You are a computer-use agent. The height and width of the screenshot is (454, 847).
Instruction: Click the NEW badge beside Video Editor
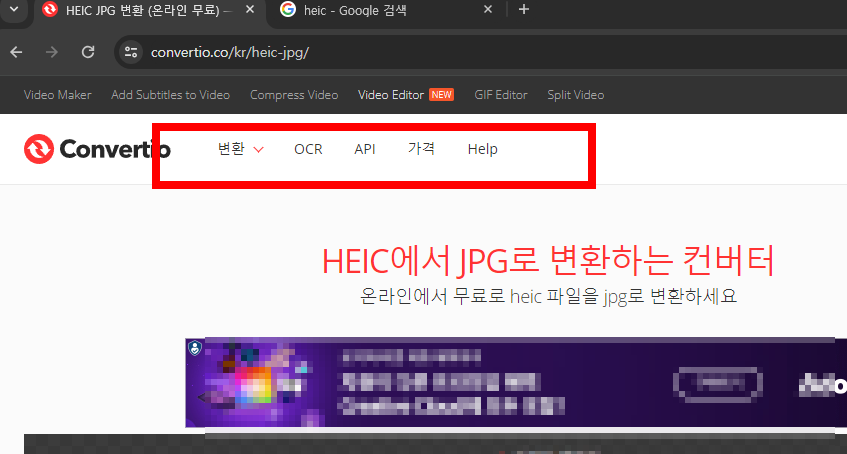point(441,95)
